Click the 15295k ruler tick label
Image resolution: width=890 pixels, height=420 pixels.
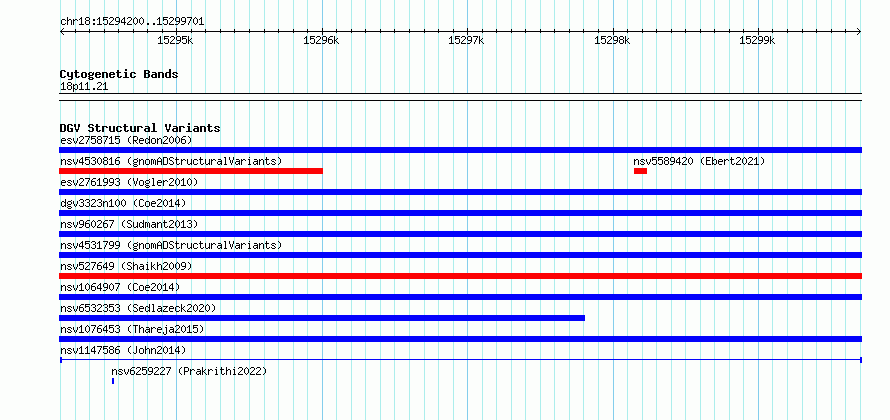coord(176,40)
